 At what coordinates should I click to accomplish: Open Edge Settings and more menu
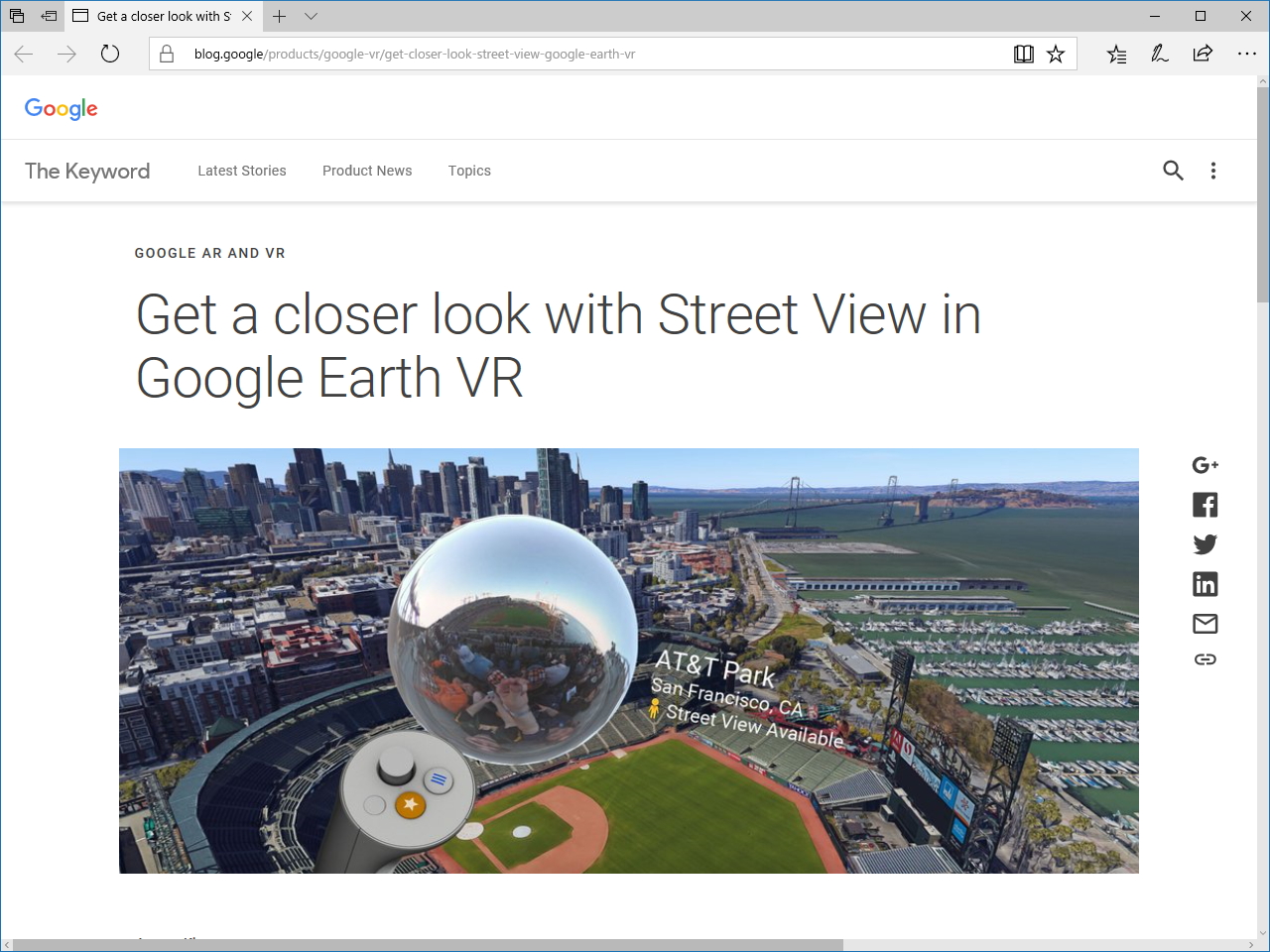point(1247,54)
